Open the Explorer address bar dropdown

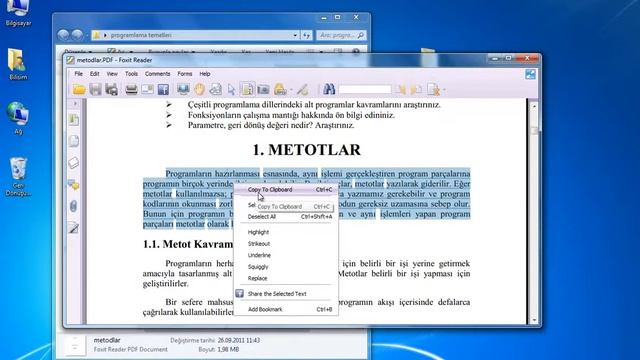click(x=295, y=36)
